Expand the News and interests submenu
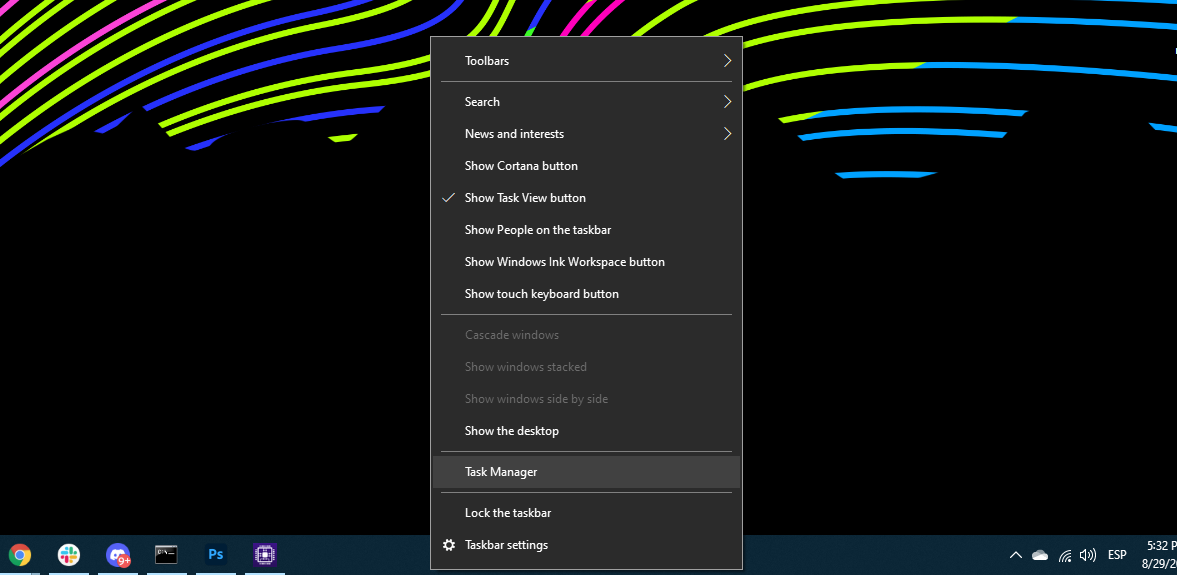The image size is (1177, 575). coord(586,134)
